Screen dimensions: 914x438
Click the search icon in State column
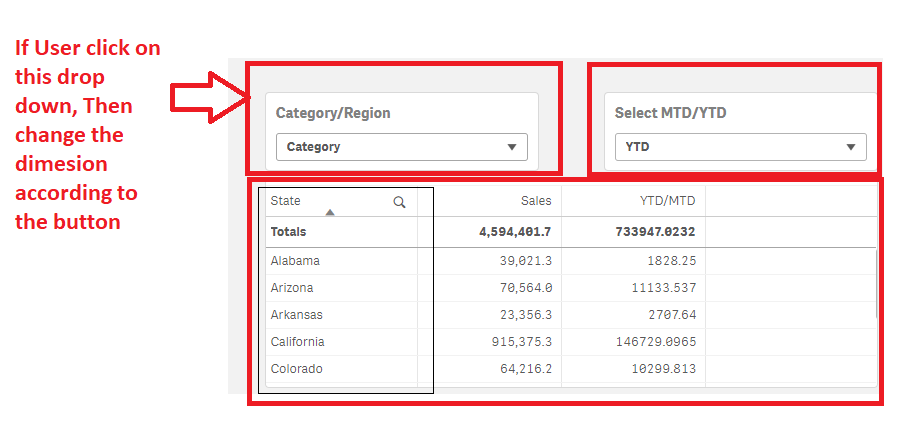coord(400,202)
